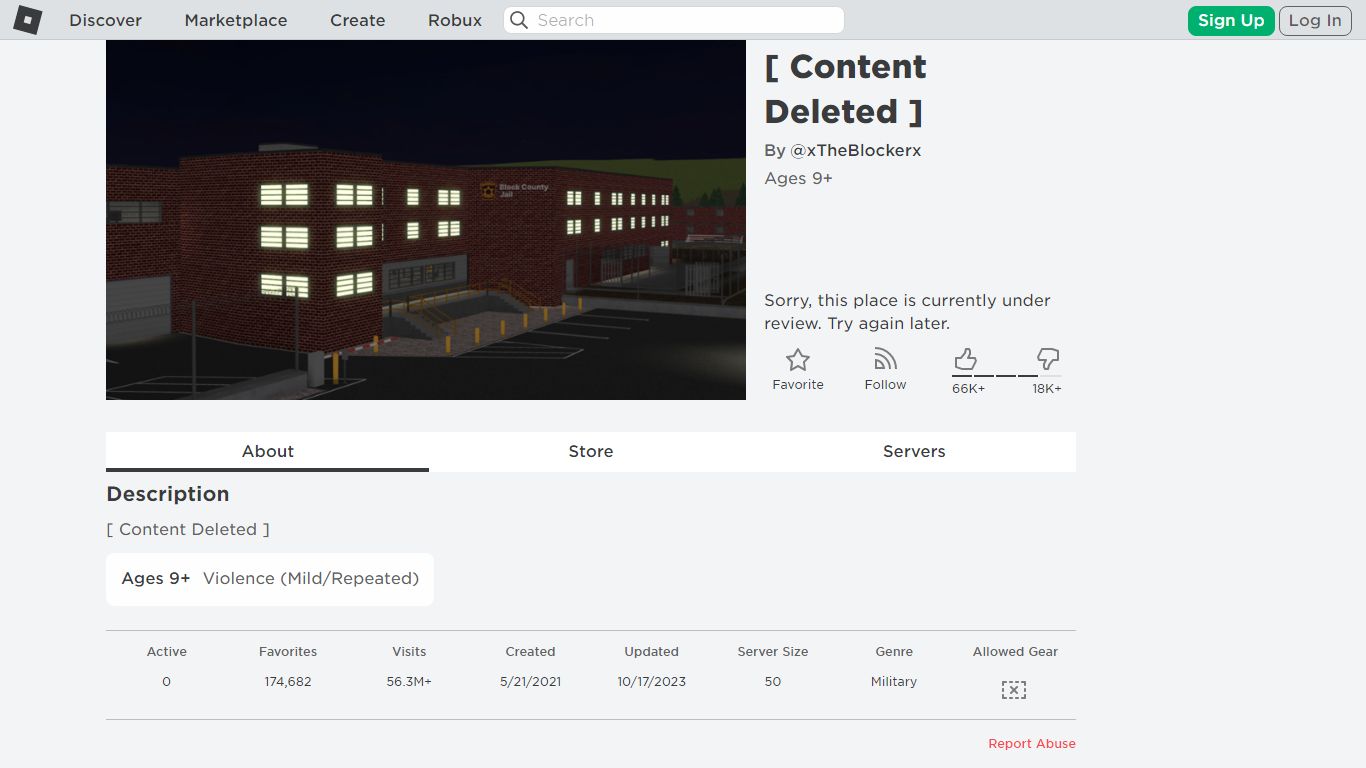Open the Robux page
Viewport: 1366px width, 768px height.
pos(455,20)
